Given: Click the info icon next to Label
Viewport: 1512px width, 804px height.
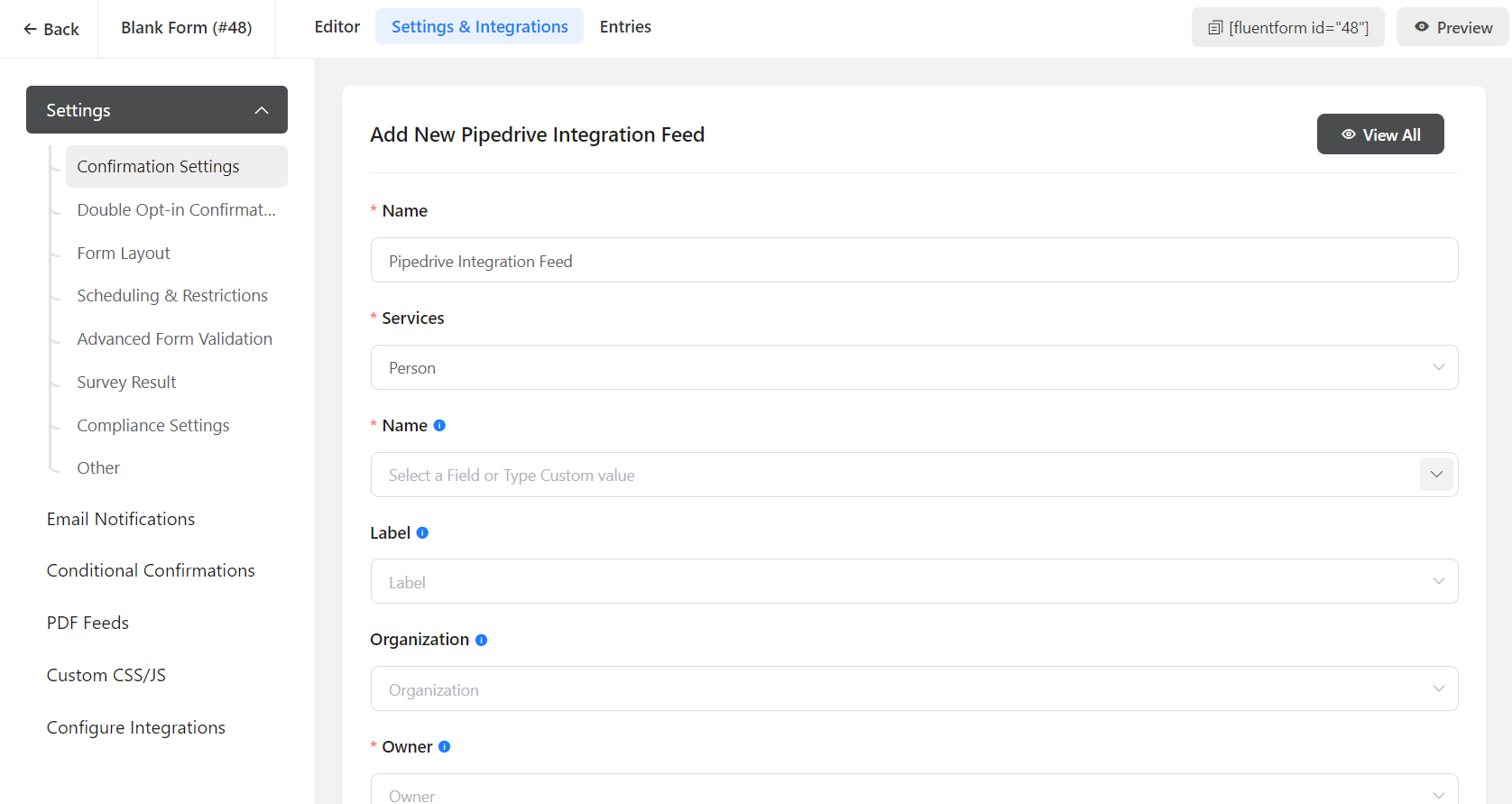Looking at the screenshot, I should [422, 533].
